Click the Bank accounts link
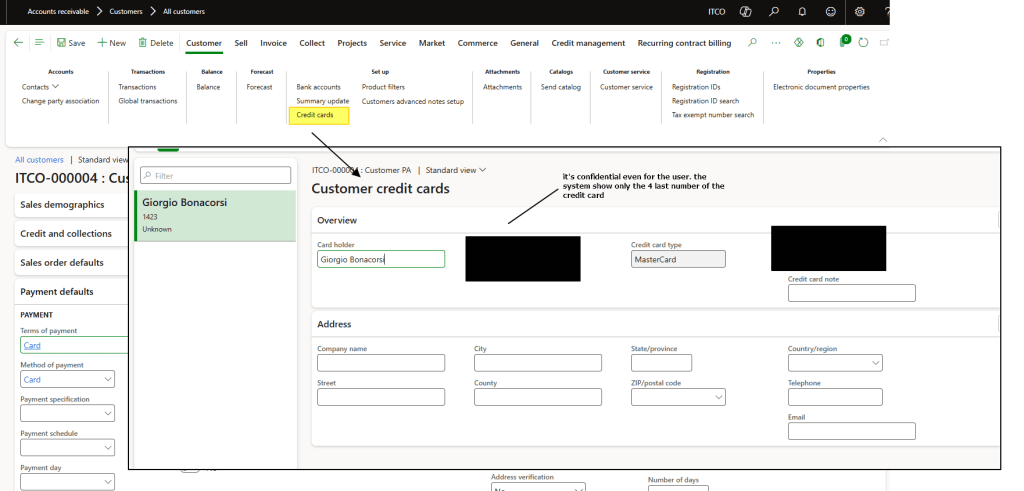Viewport: 1024px width, 491px height. 318,87
